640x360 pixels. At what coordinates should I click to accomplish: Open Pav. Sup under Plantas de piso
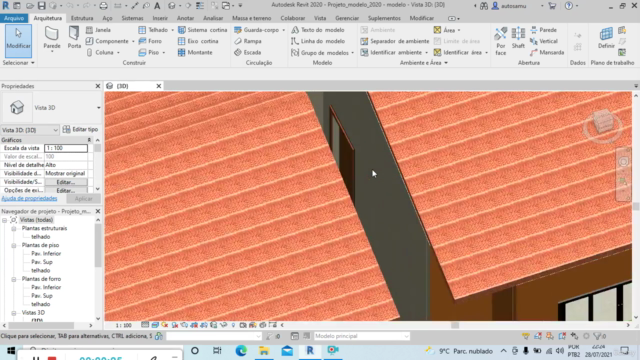tap(42, 262)
